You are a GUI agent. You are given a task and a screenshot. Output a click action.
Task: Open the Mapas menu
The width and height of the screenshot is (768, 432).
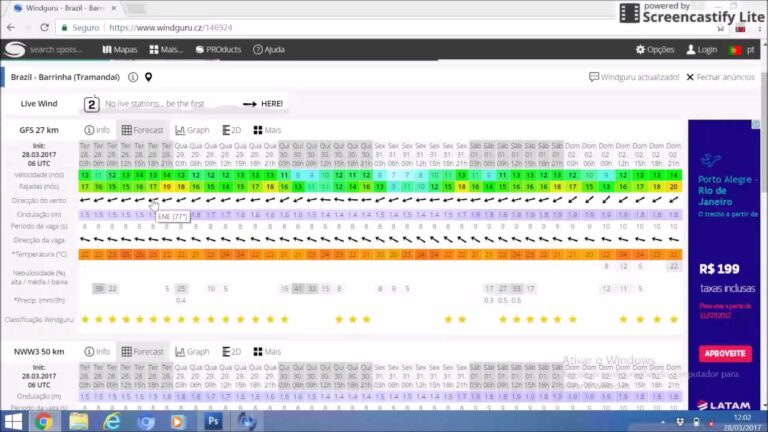120,49
